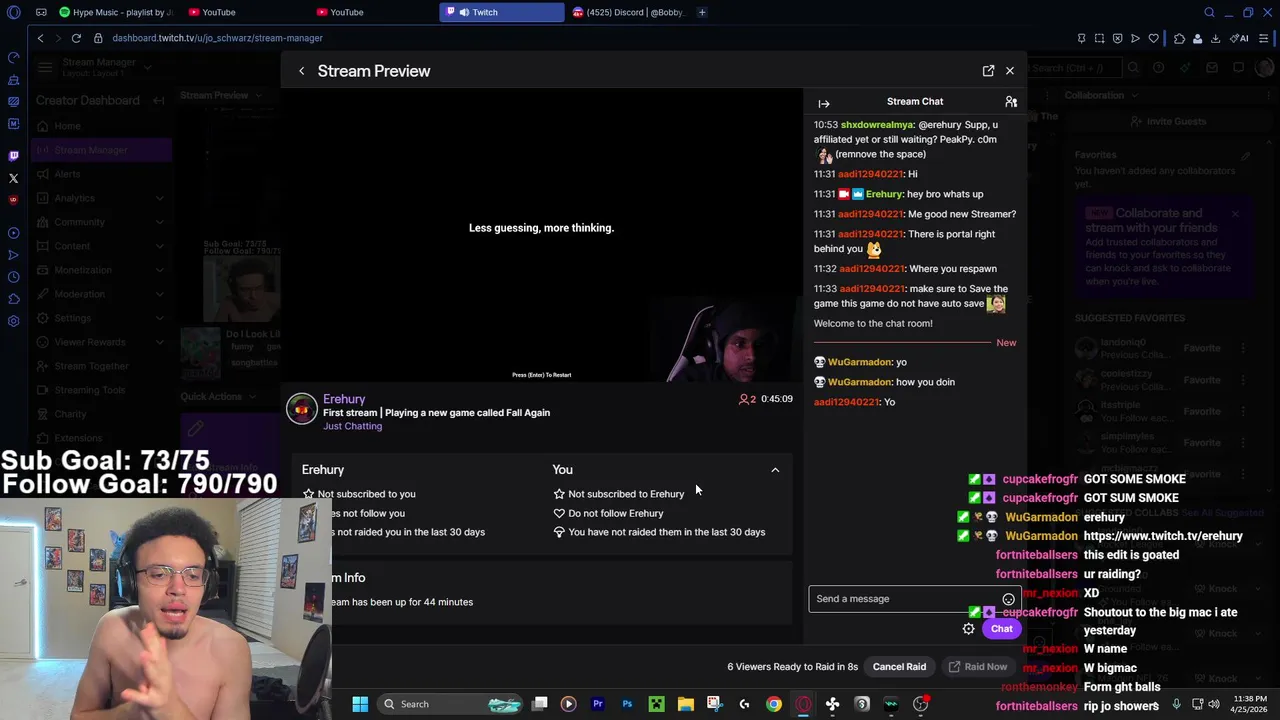Open the Stream Preview panel dropdown

point(259,95)
